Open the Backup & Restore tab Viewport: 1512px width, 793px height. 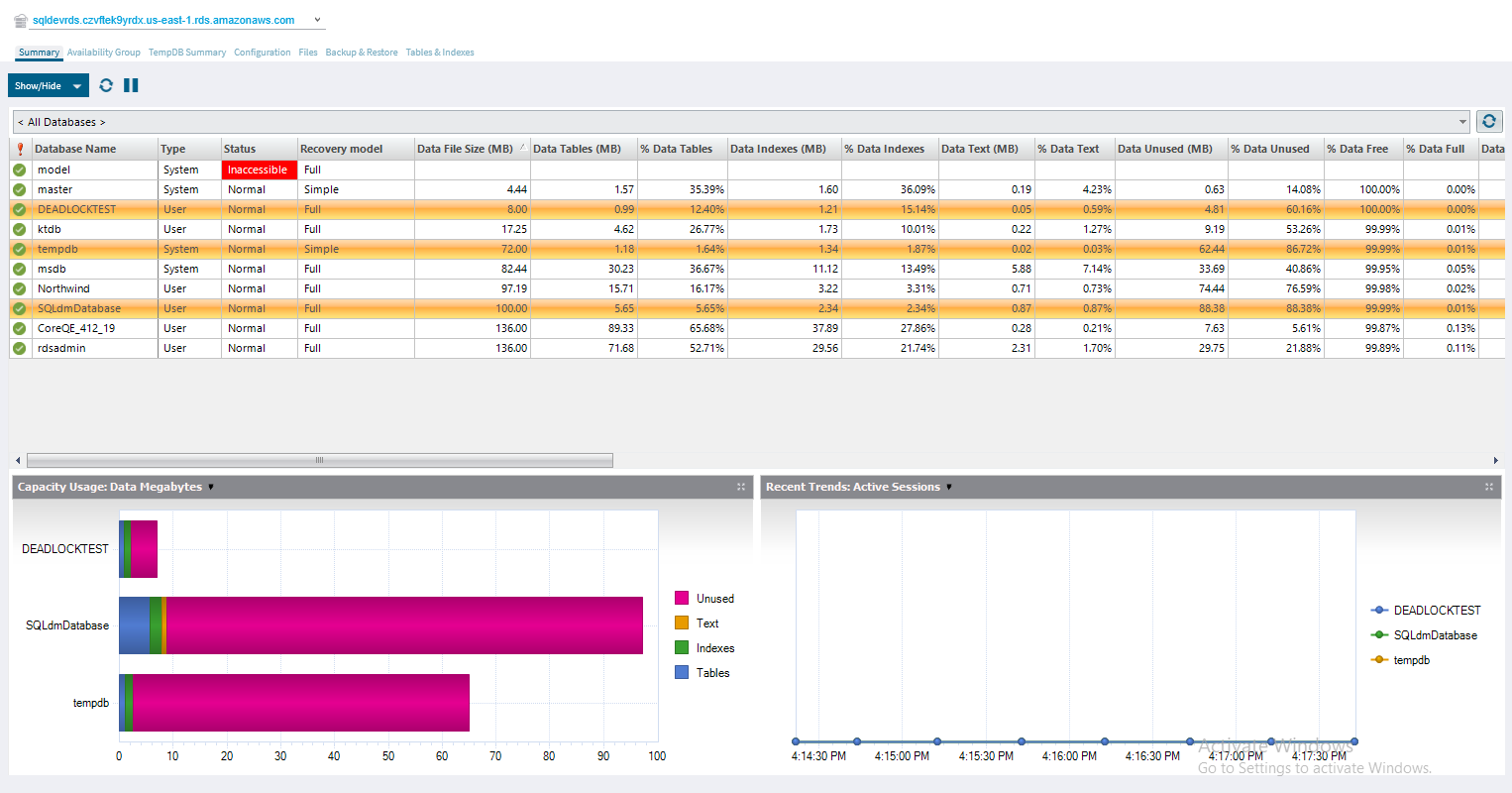click(362, 53)
